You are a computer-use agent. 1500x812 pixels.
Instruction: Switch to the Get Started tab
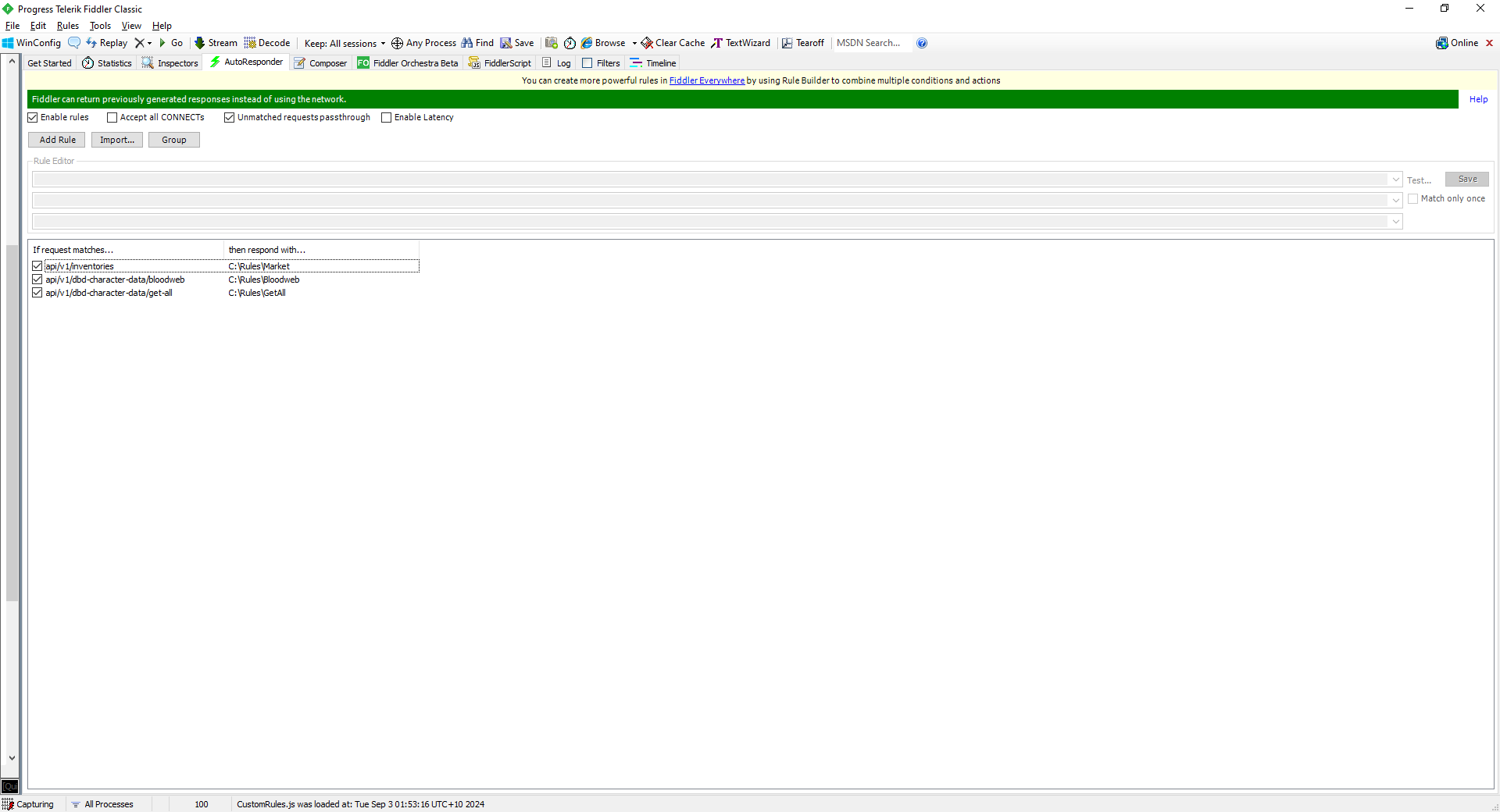click(x=49, y=63)
